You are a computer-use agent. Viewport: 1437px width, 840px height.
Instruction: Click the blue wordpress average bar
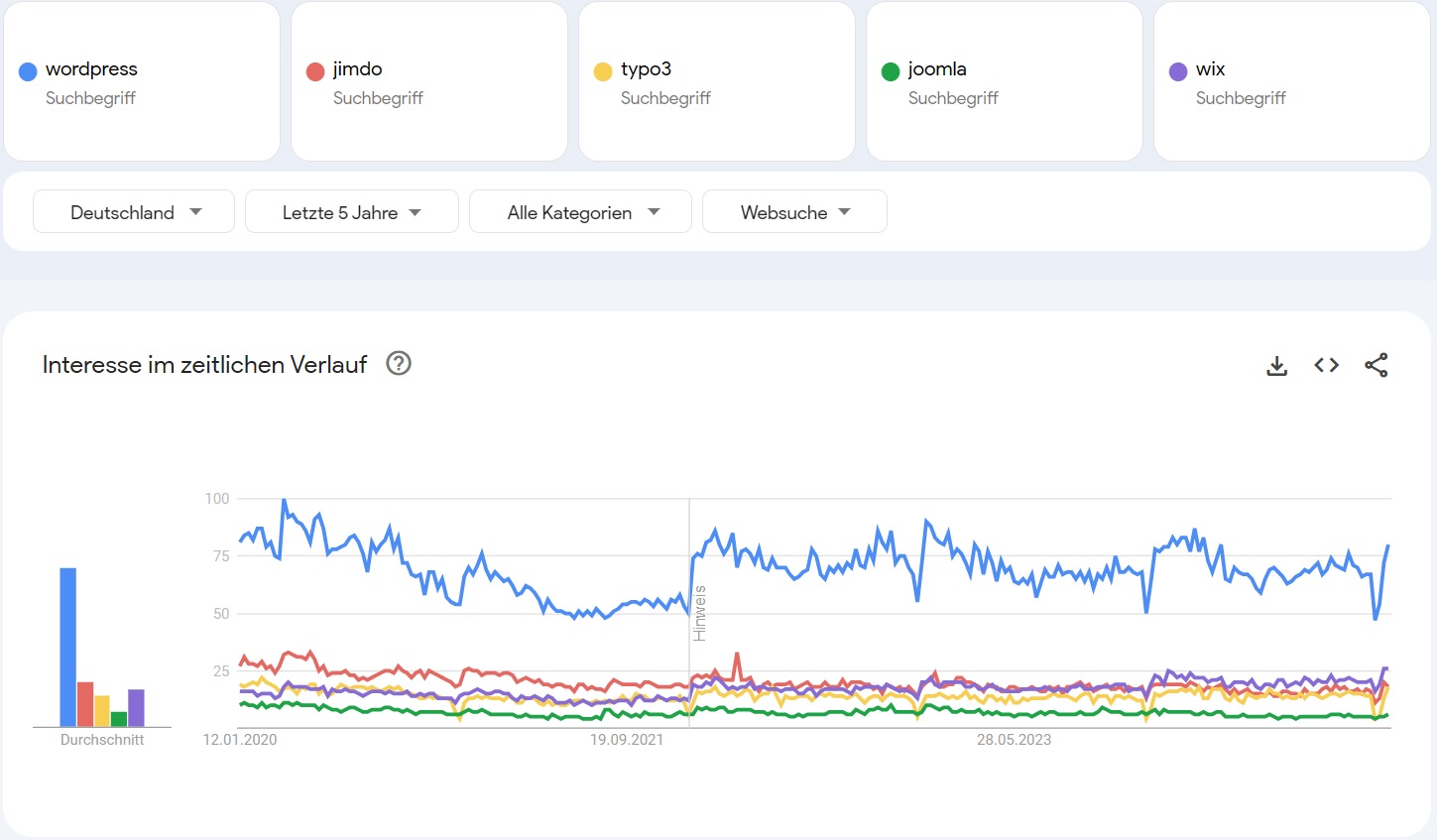point(68,648)
